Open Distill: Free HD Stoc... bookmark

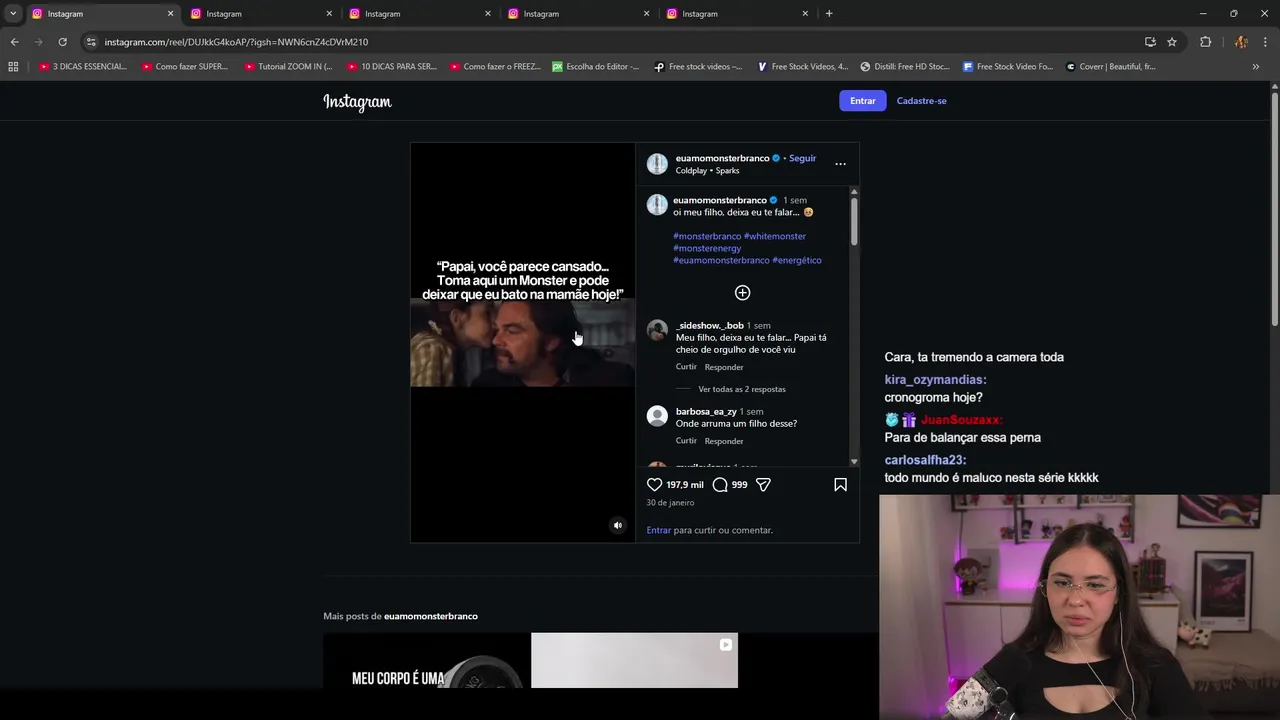pyautogui.click(x=905, y=67)
